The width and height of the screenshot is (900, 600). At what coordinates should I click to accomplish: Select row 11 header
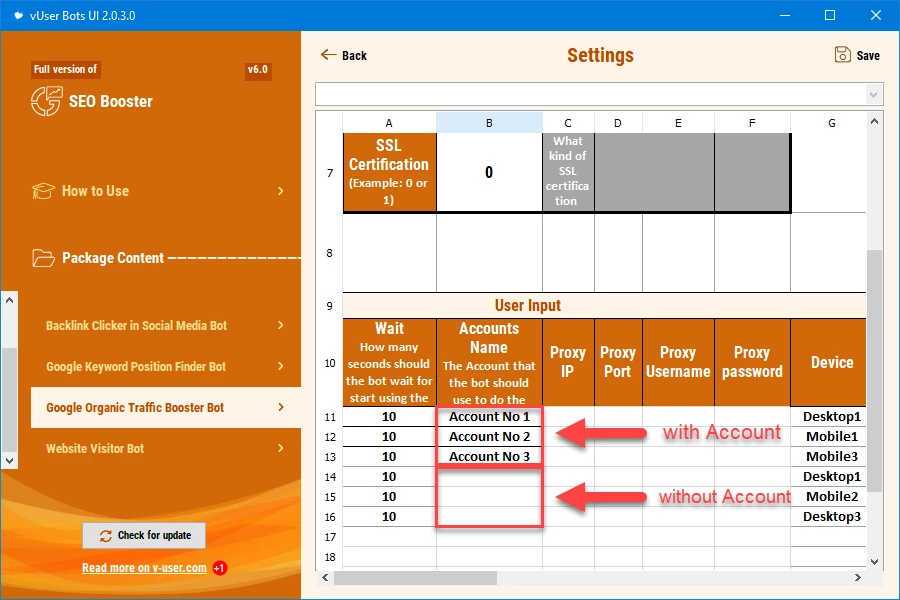(329, 417)
